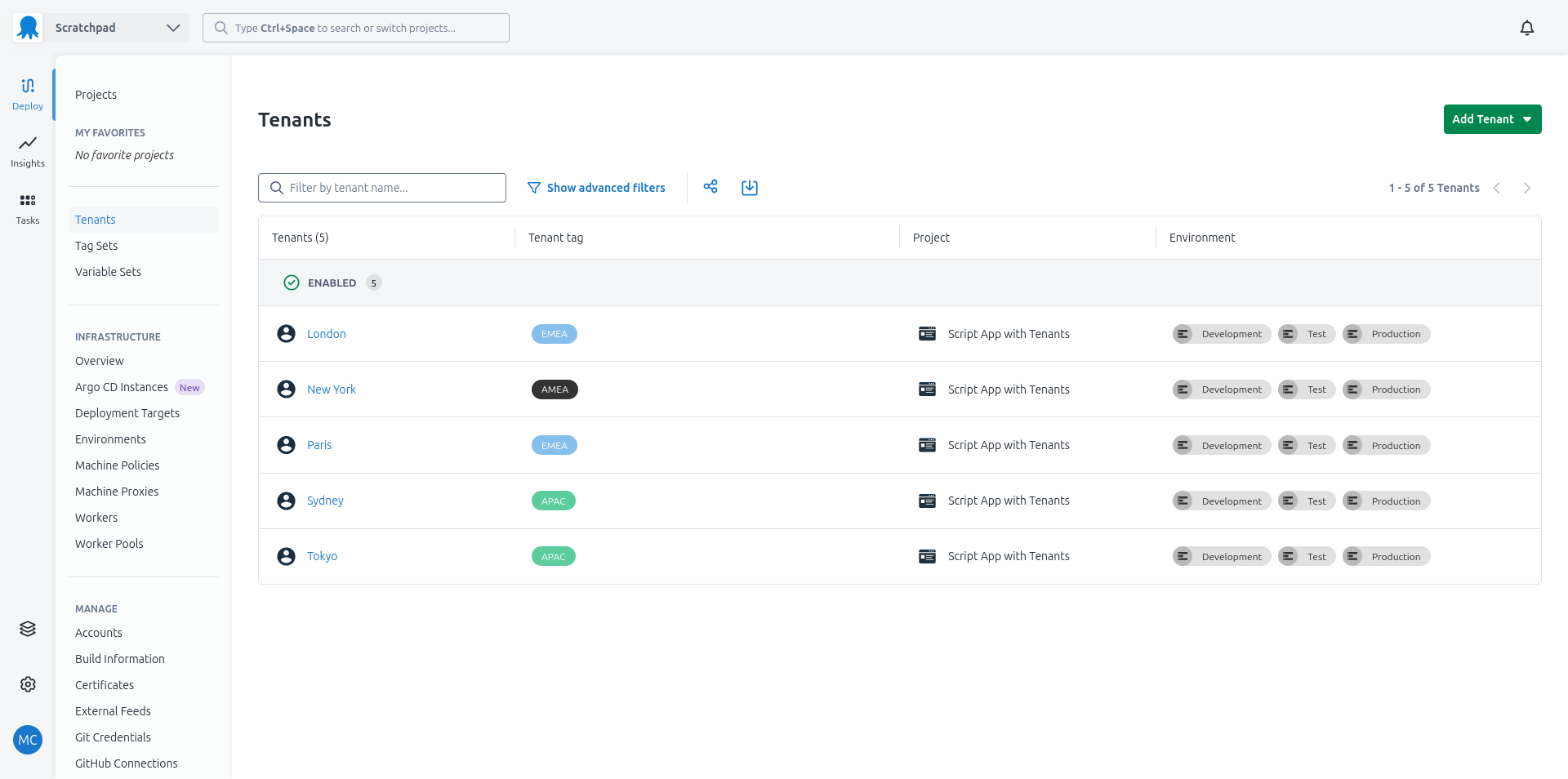Click the share tenants filter icon

tap(710, 187)
